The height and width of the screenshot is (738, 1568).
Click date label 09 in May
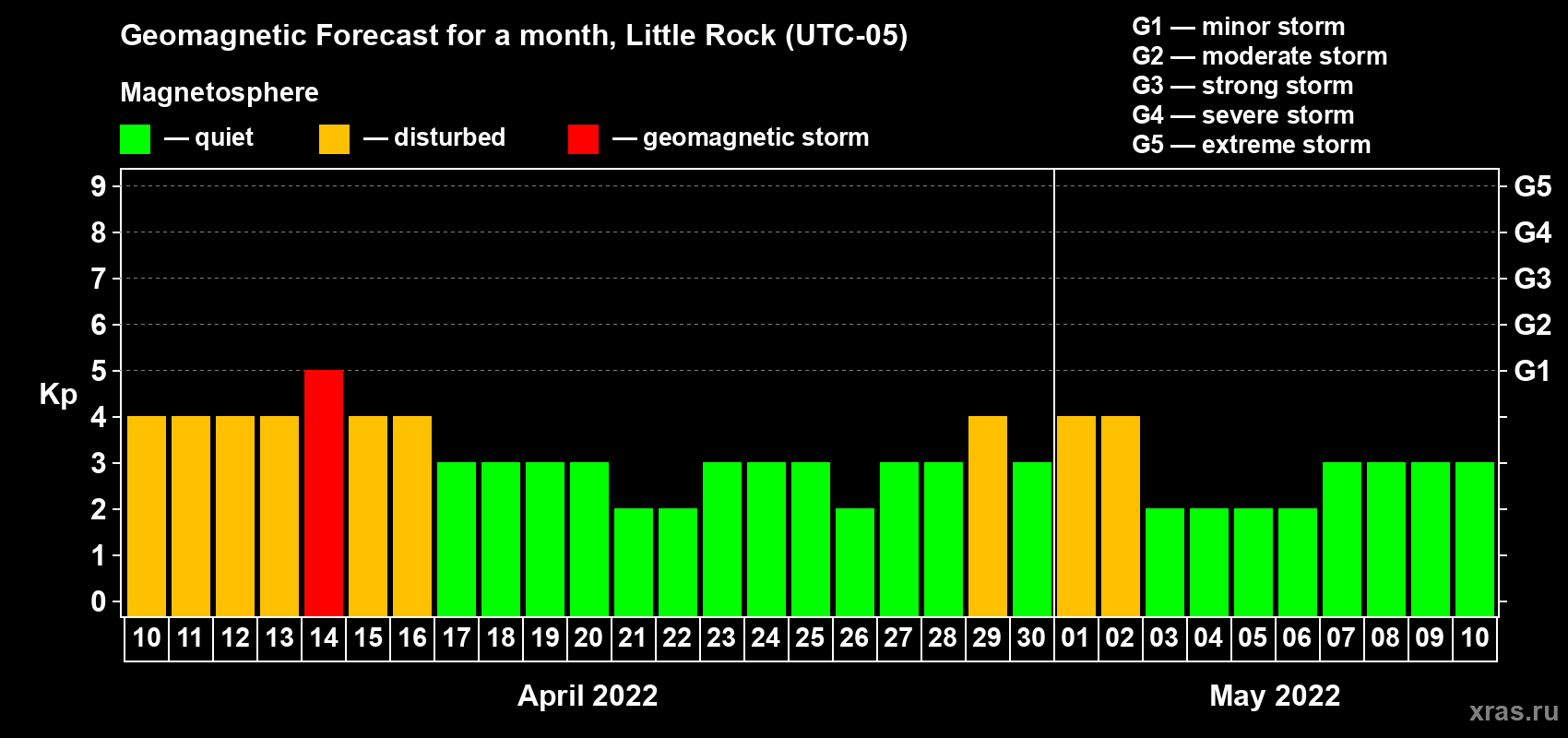click(1430, 637)
